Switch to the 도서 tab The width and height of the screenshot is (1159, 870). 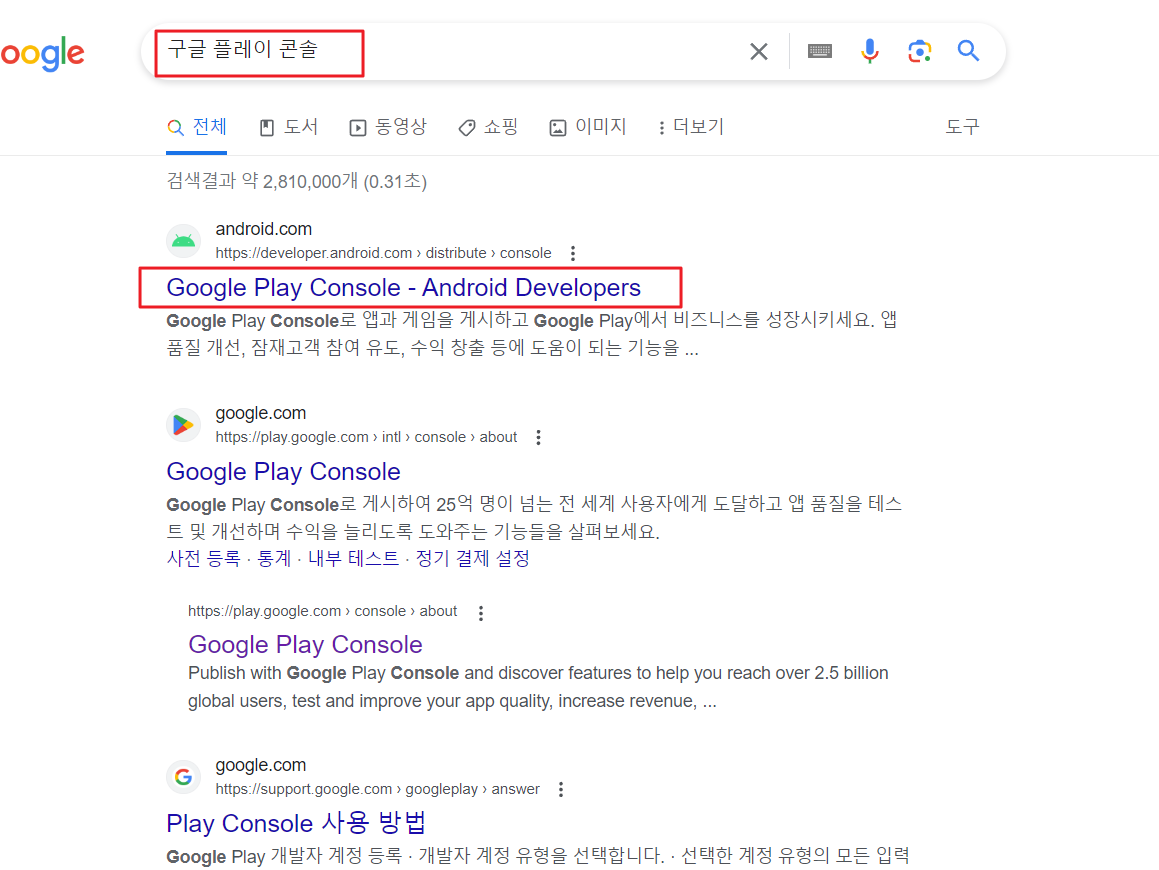(x=289, y=127)
